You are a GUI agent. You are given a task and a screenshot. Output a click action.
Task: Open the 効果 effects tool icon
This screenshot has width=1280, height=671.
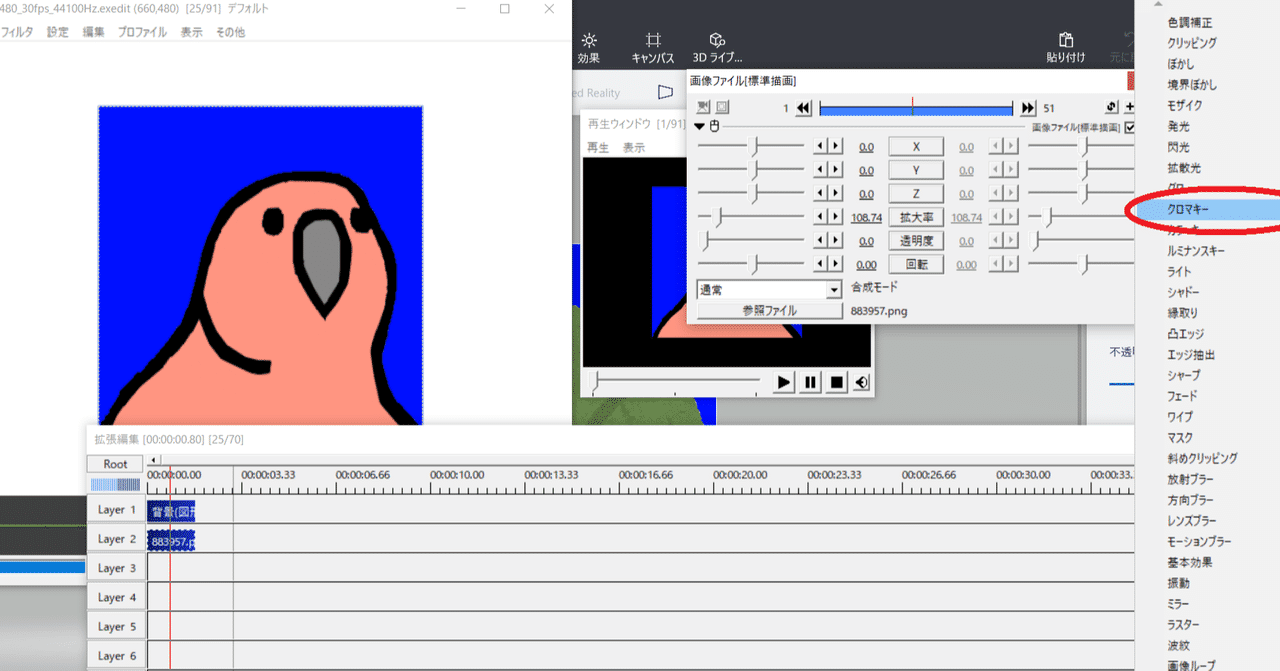pos(589,47)
